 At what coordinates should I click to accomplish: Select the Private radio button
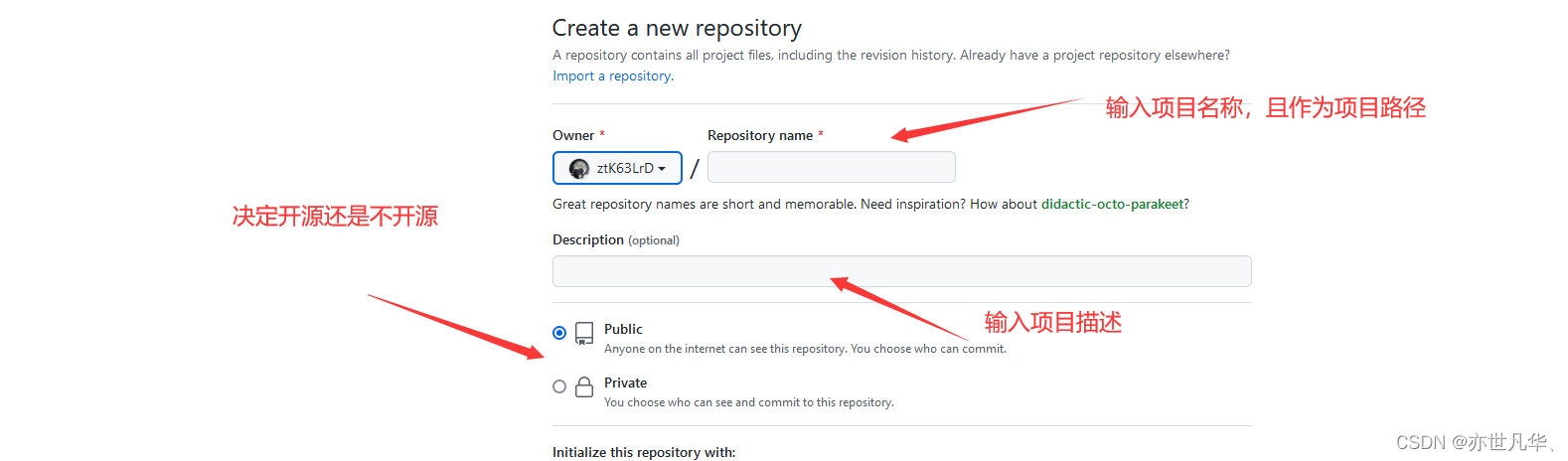559,386
